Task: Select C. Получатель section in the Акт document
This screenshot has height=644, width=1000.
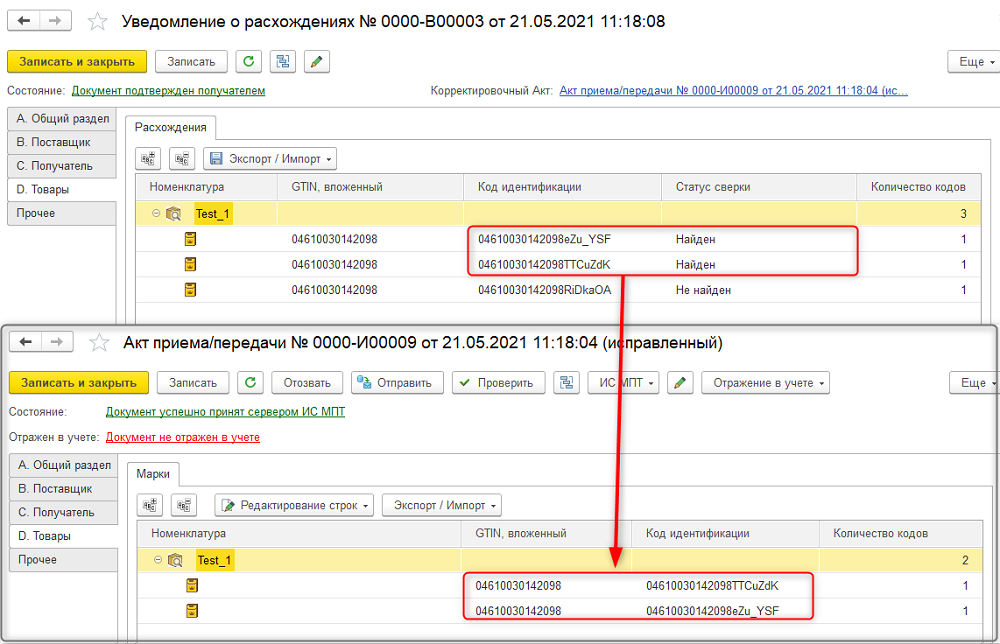Action: tap(64, 512)
